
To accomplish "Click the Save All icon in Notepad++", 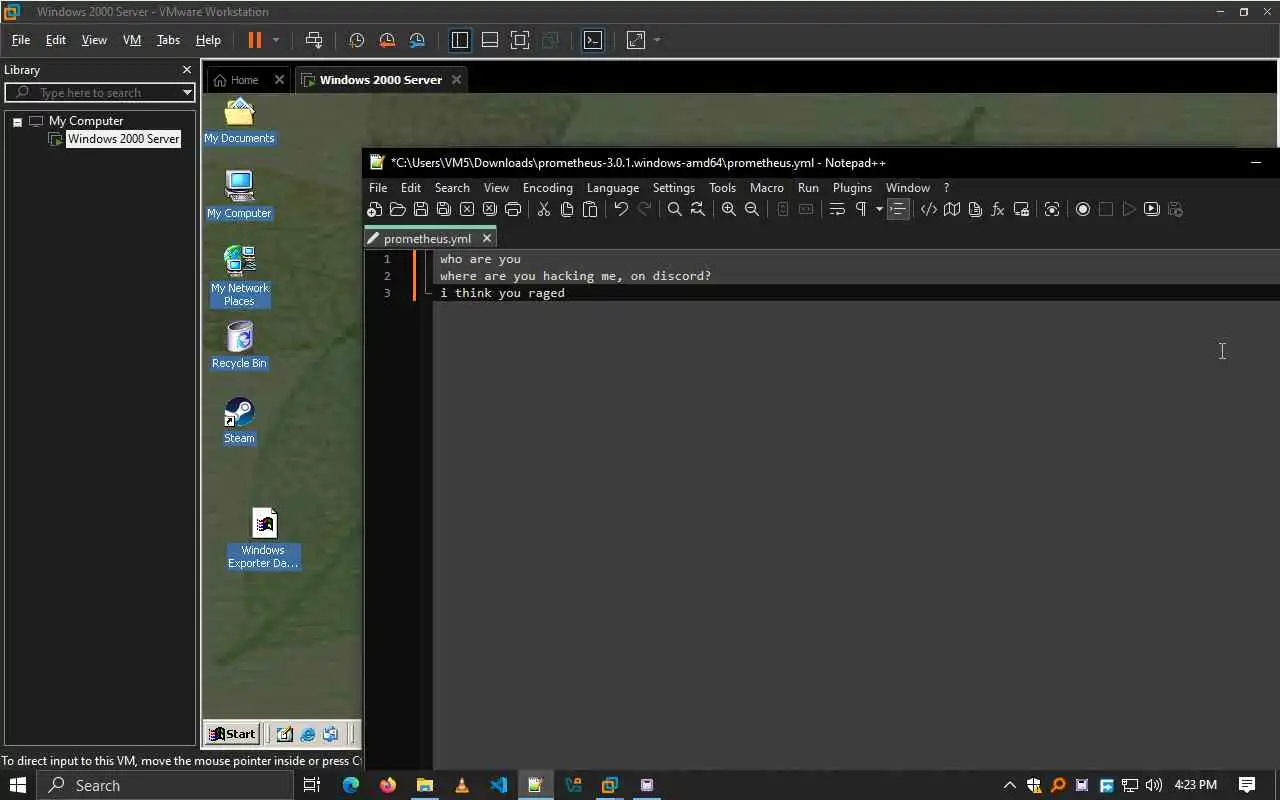I will (x=443, y=209).
